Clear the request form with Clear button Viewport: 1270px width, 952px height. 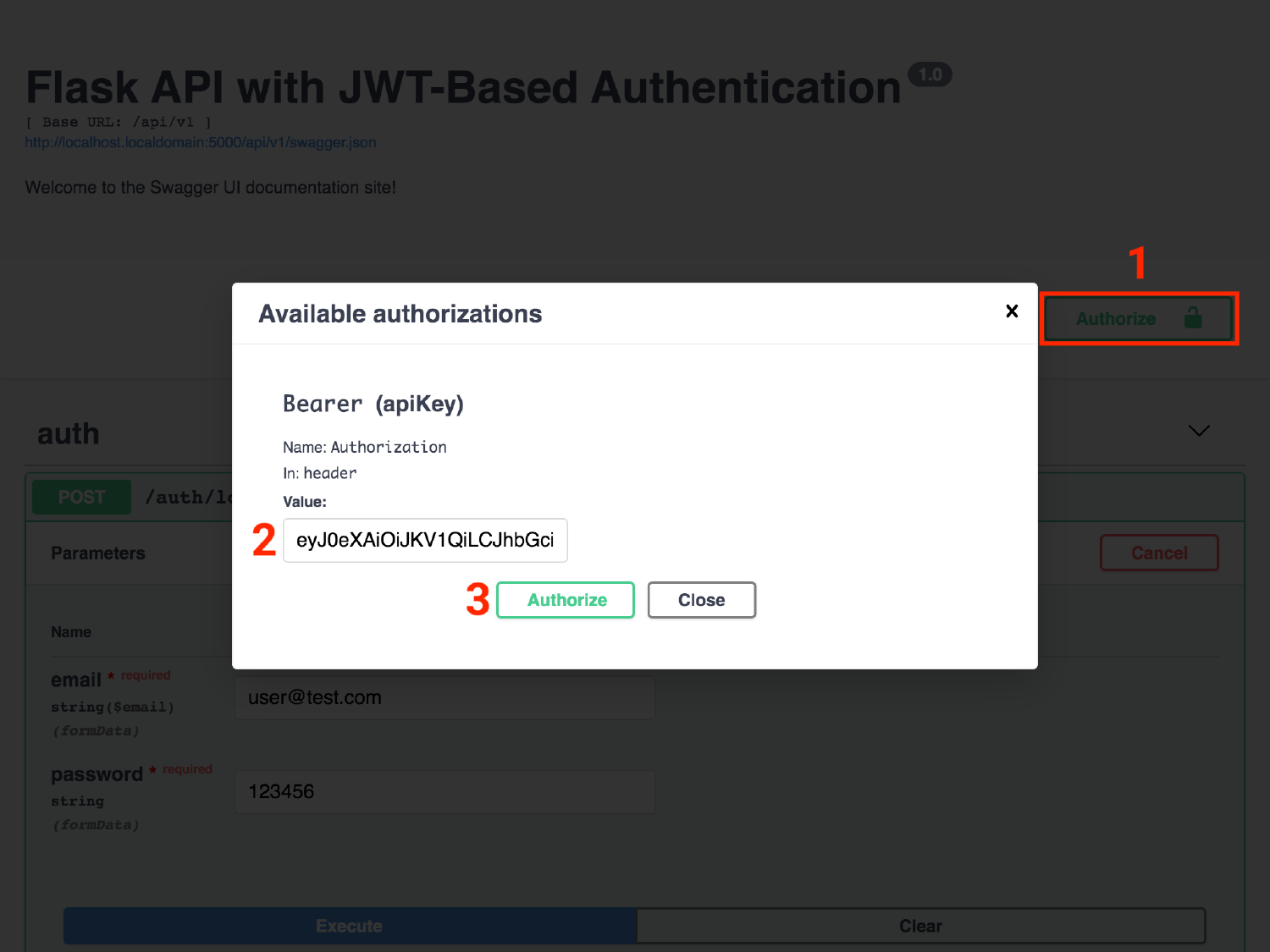[920, 926]
